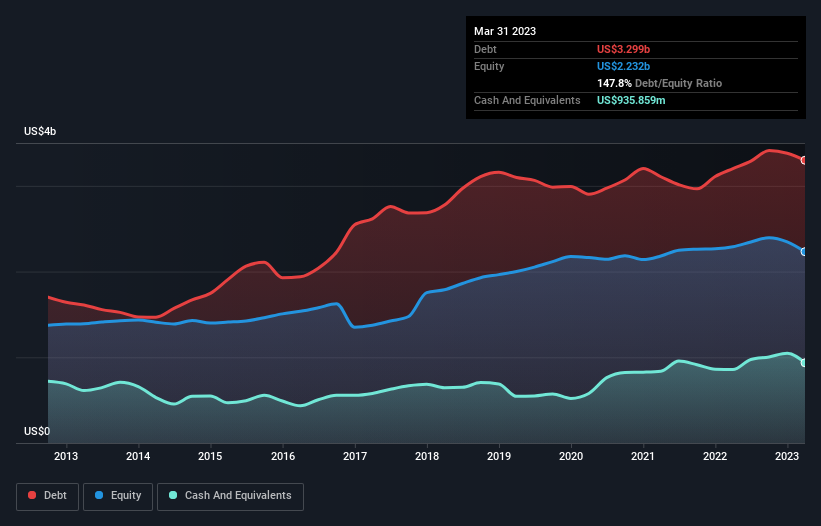Image resolution: width=821 pixels, height=526 pixels.
Task: Click the blue Equity endpoint marker
Action: 804,252
